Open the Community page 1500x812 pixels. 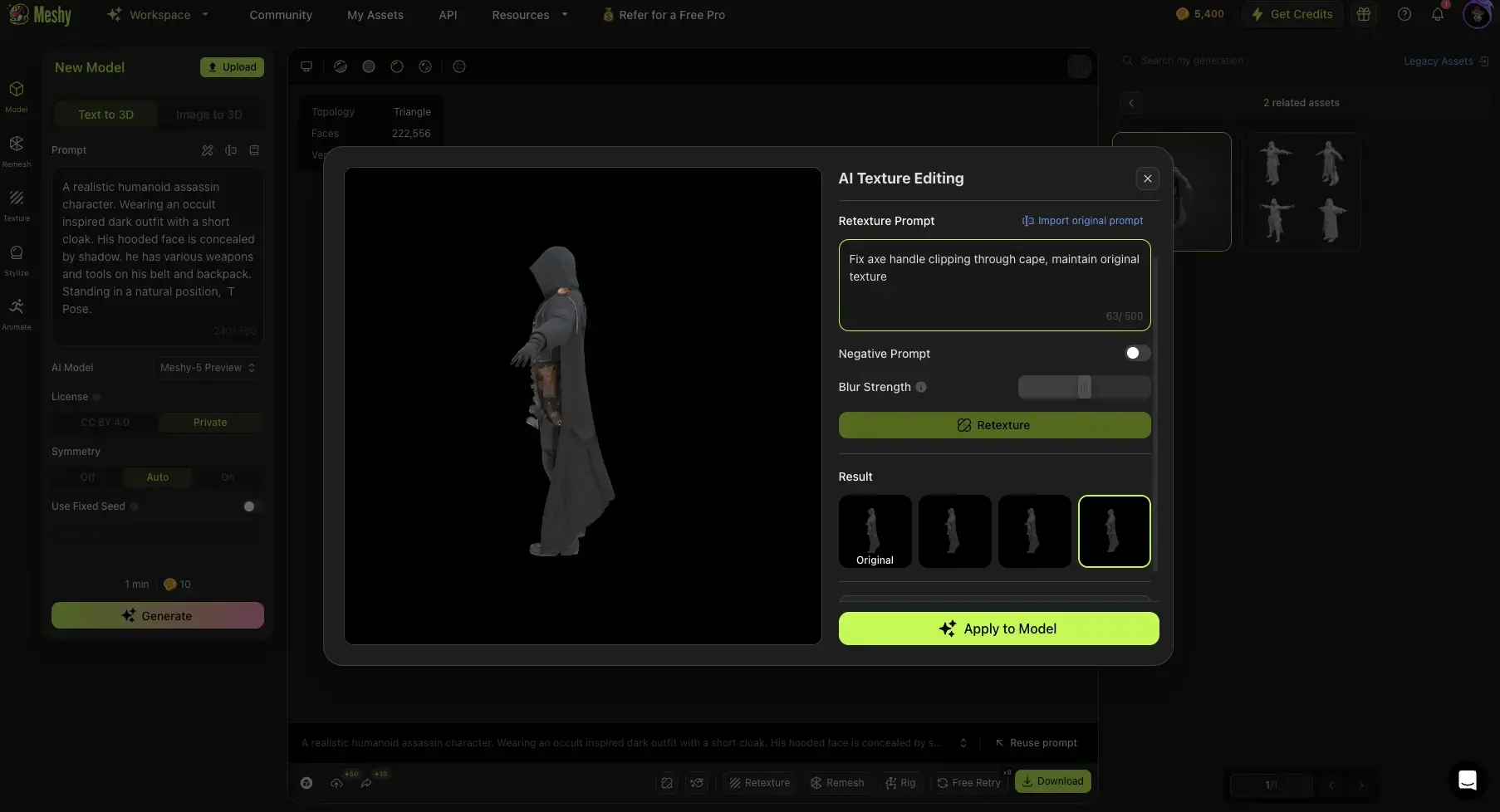pyautogui.click(x=281, y=15)
